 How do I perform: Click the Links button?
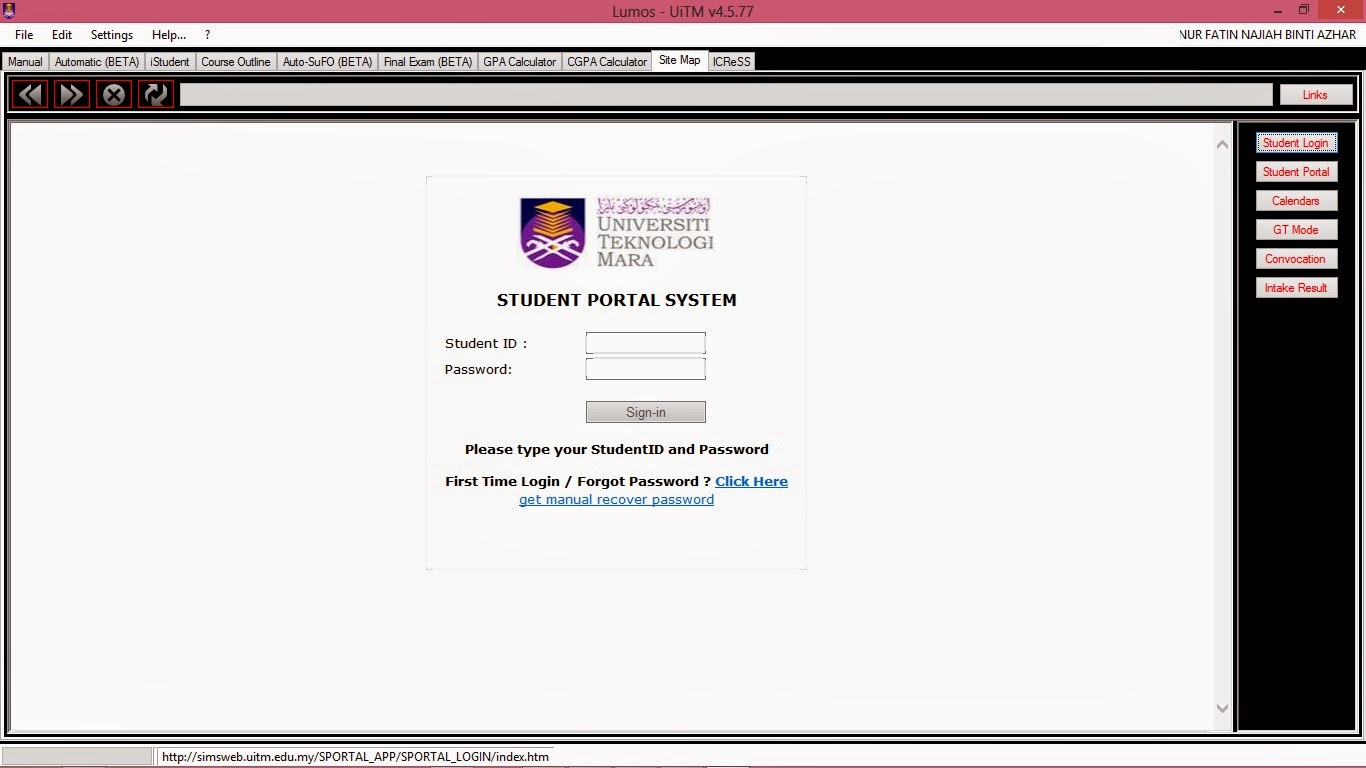(x=1316, y=95)
